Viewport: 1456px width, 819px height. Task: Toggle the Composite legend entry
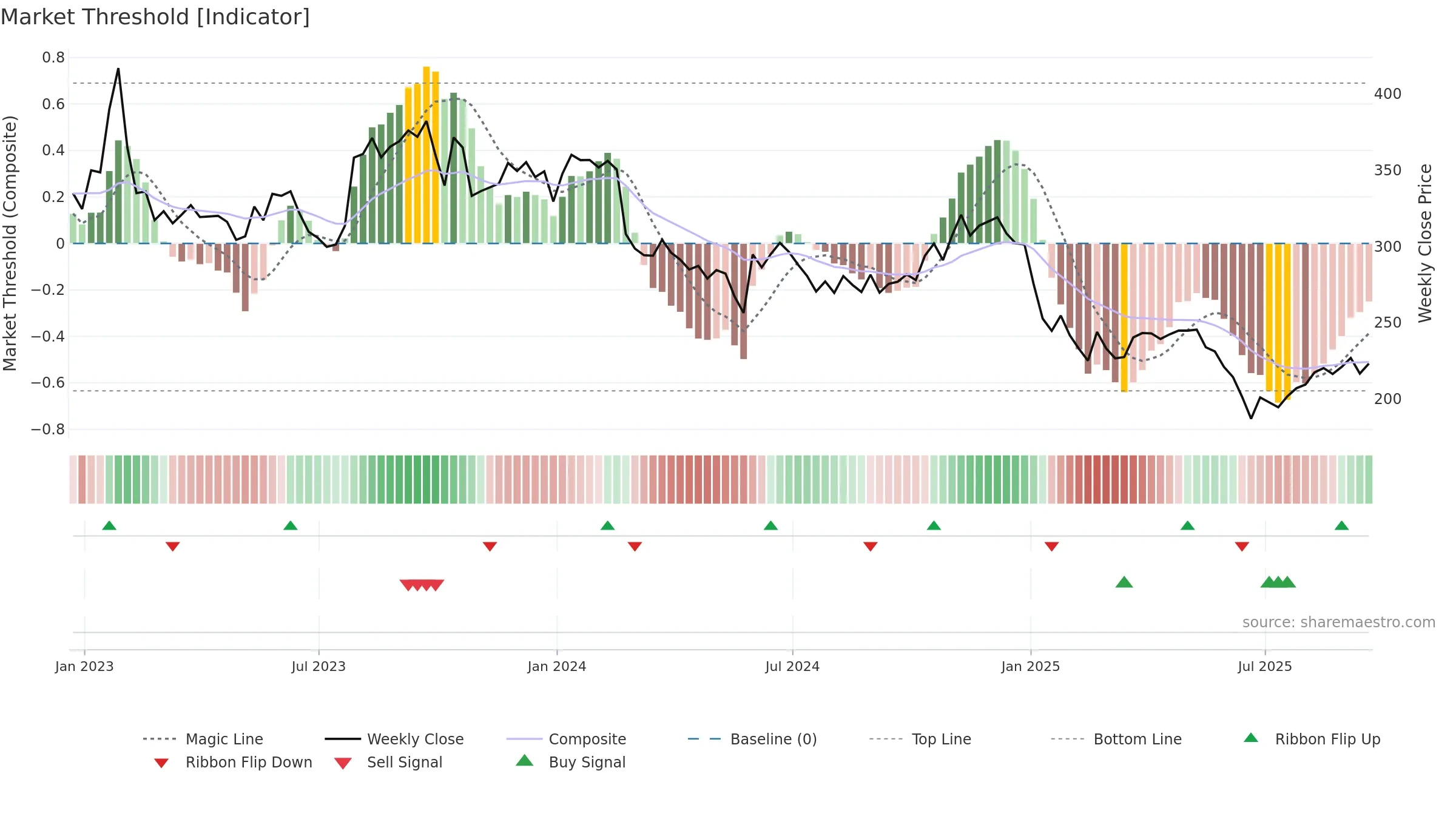(x=566, y=739)
